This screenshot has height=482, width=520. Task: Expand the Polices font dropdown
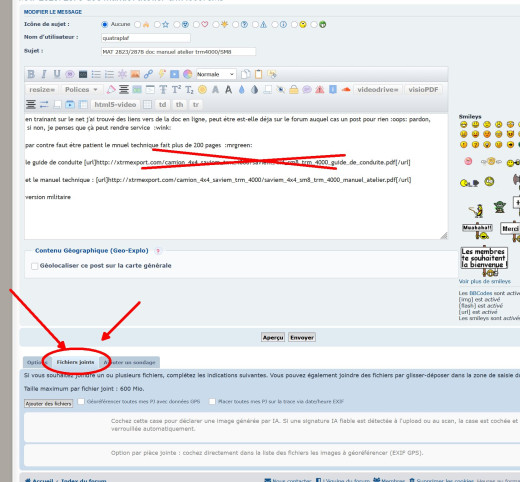point(81,89)
